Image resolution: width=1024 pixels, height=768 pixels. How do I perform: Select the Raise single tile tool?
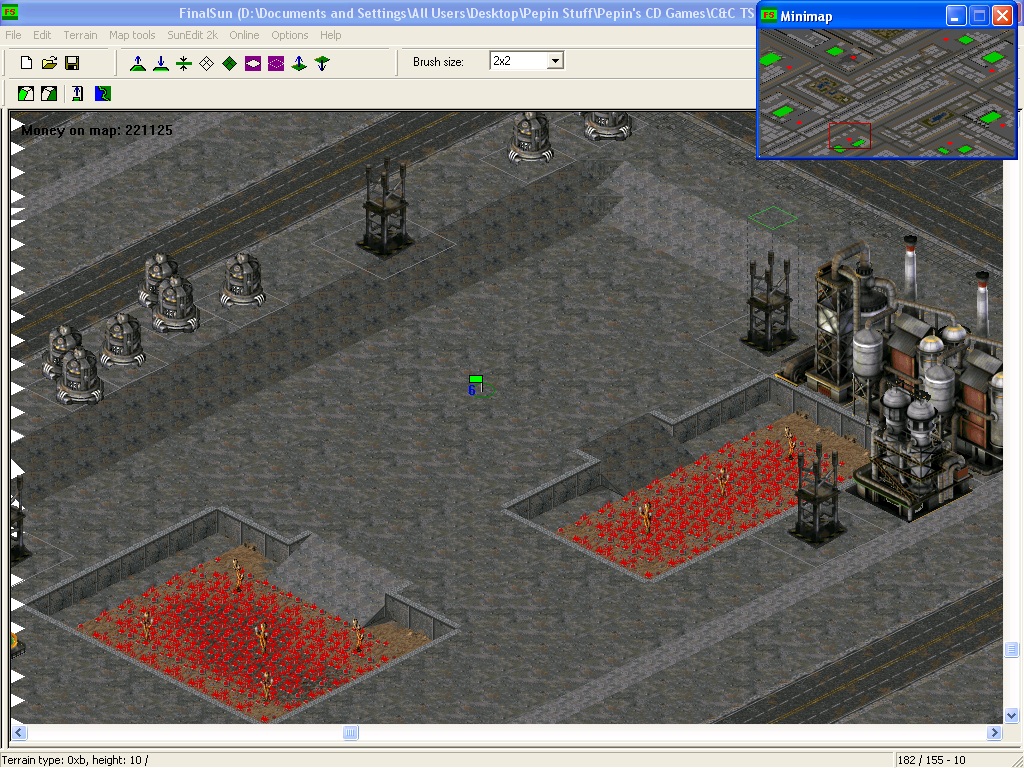click(299, 63)
